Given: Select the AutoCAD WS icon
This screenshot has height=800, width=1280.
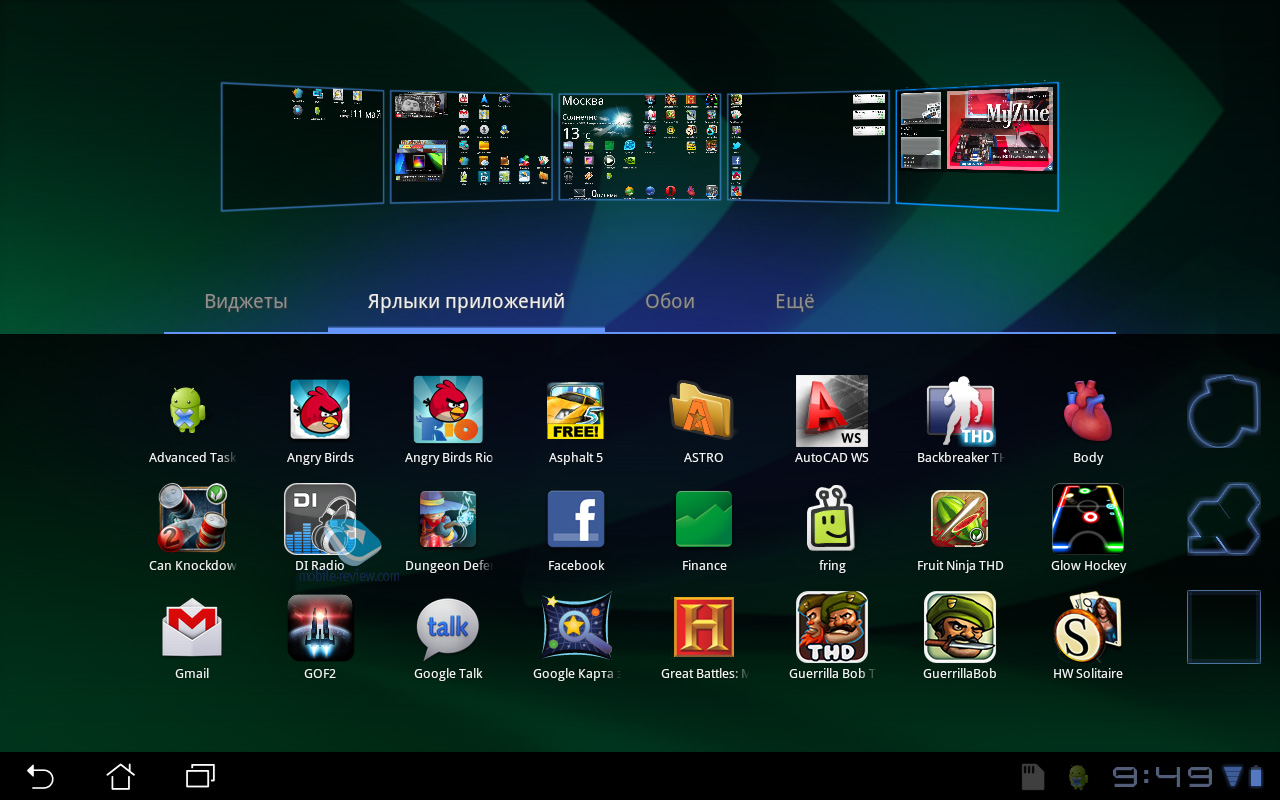Looking at the screenshot, I should point(832,410).
